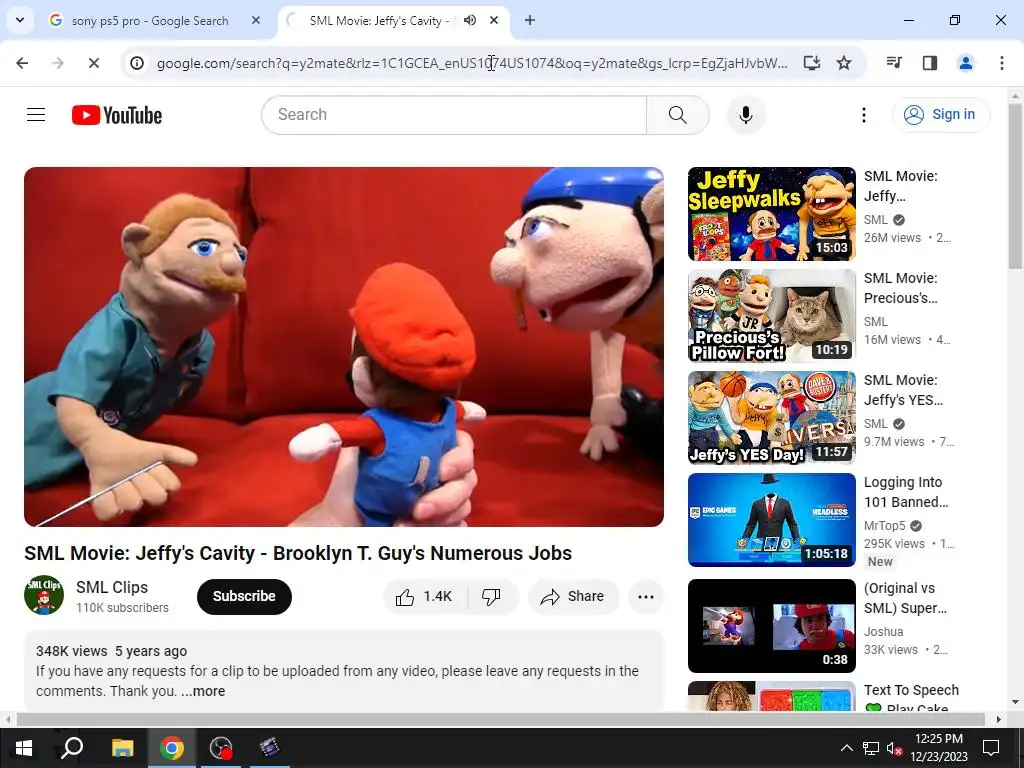Like the video (1.4K thumbs up)
Viewport: 1024px width, 768px height.
424,597
